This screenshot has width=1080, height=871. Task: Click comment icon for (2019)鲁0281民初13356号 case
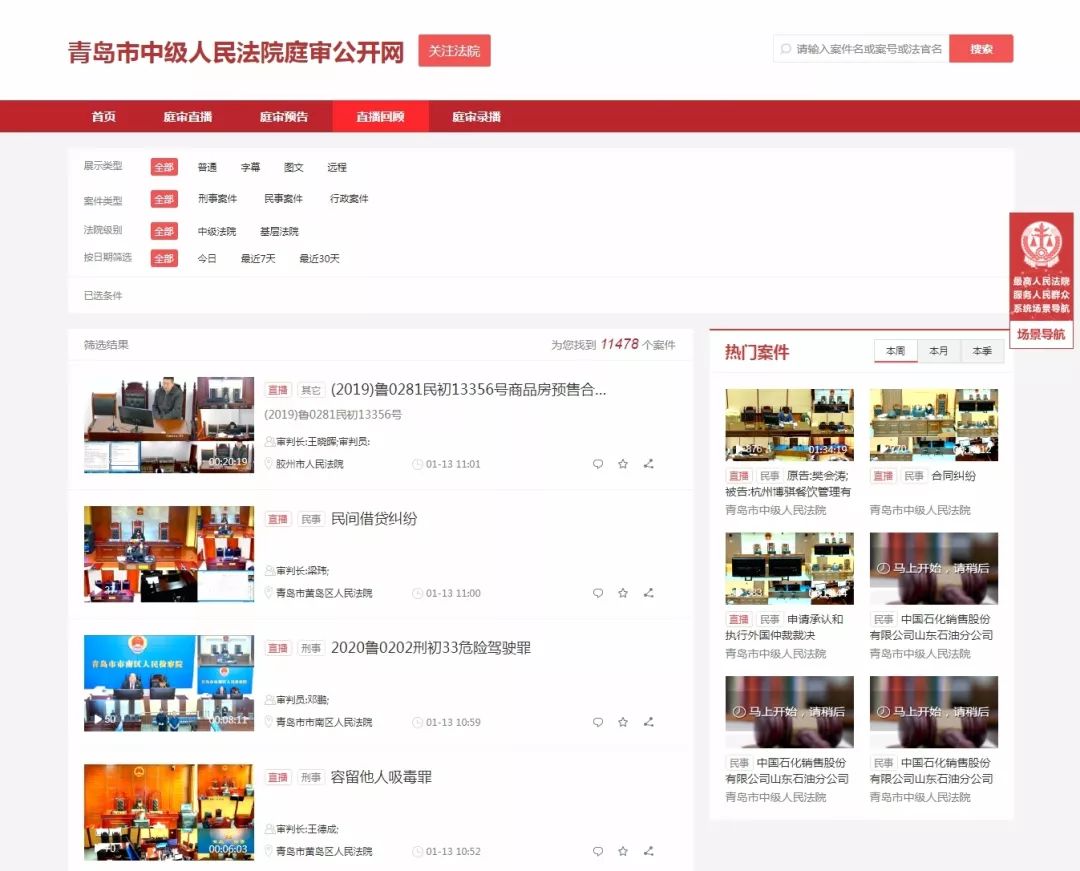[x=598, y=464]
